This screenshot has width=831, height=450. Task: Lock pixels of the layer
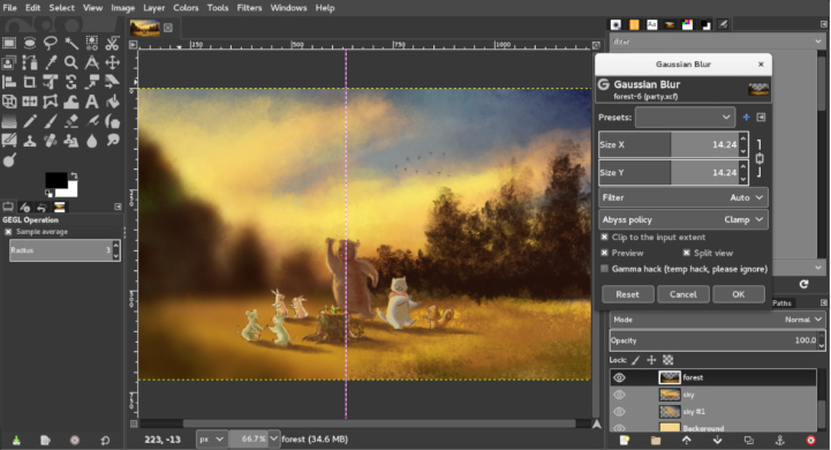635,360
